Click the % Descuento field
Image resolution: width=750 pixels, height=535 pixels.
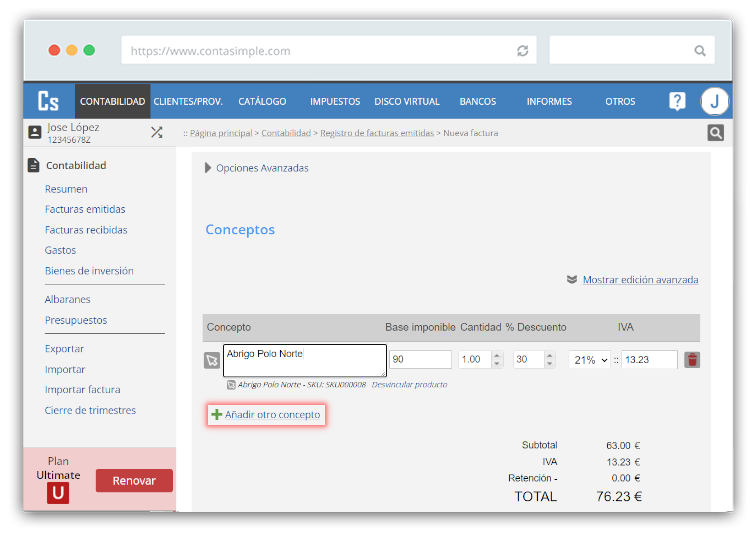(x=529, y=360)
